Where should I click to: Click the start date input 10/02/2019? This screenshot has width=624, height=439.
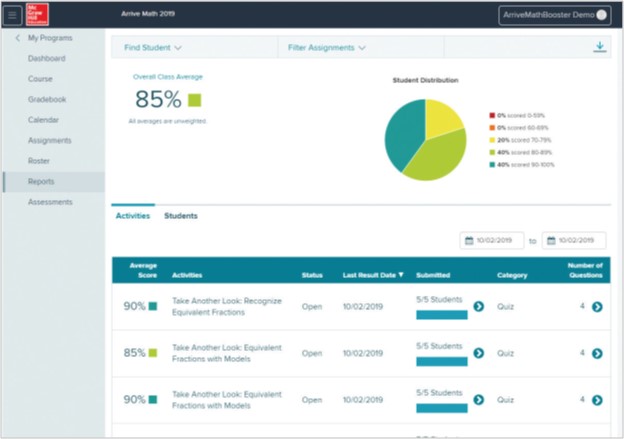point(492,240)
